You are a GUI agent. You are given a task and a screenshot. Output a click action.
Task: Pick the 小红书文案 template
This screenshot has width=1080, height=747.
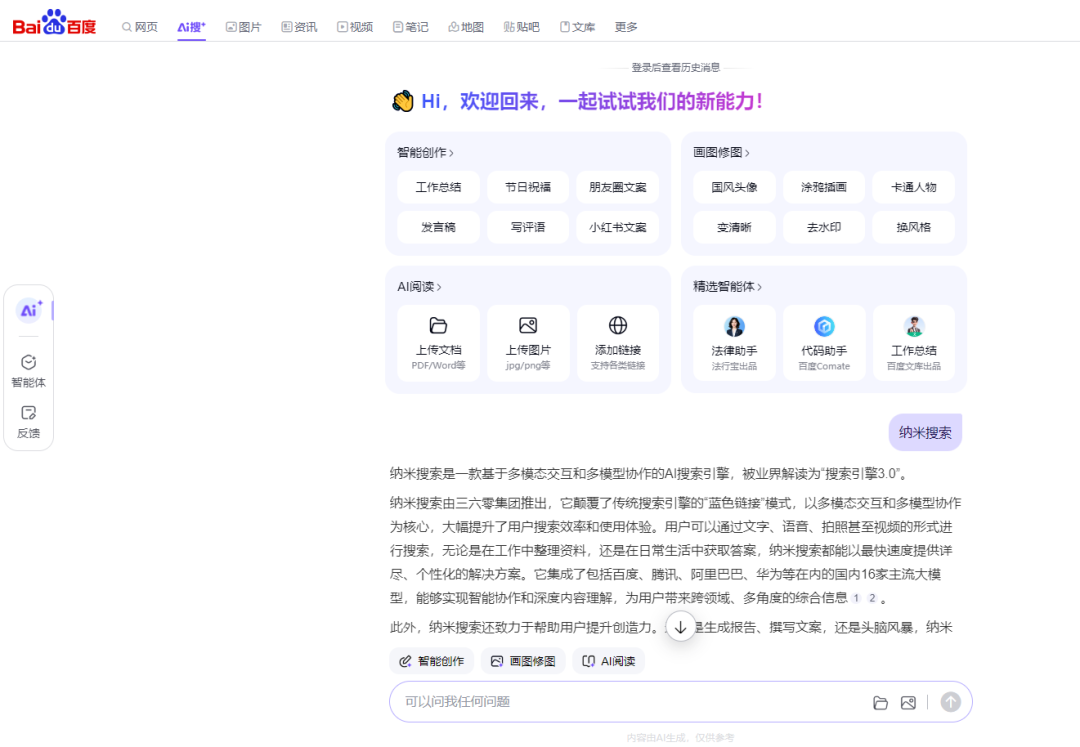click(618, 227)
